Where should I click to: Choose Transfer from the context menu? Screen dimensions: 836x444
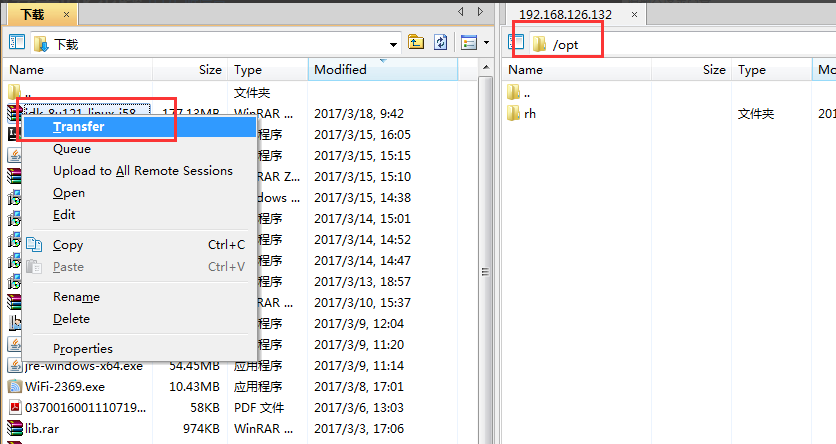79,127
